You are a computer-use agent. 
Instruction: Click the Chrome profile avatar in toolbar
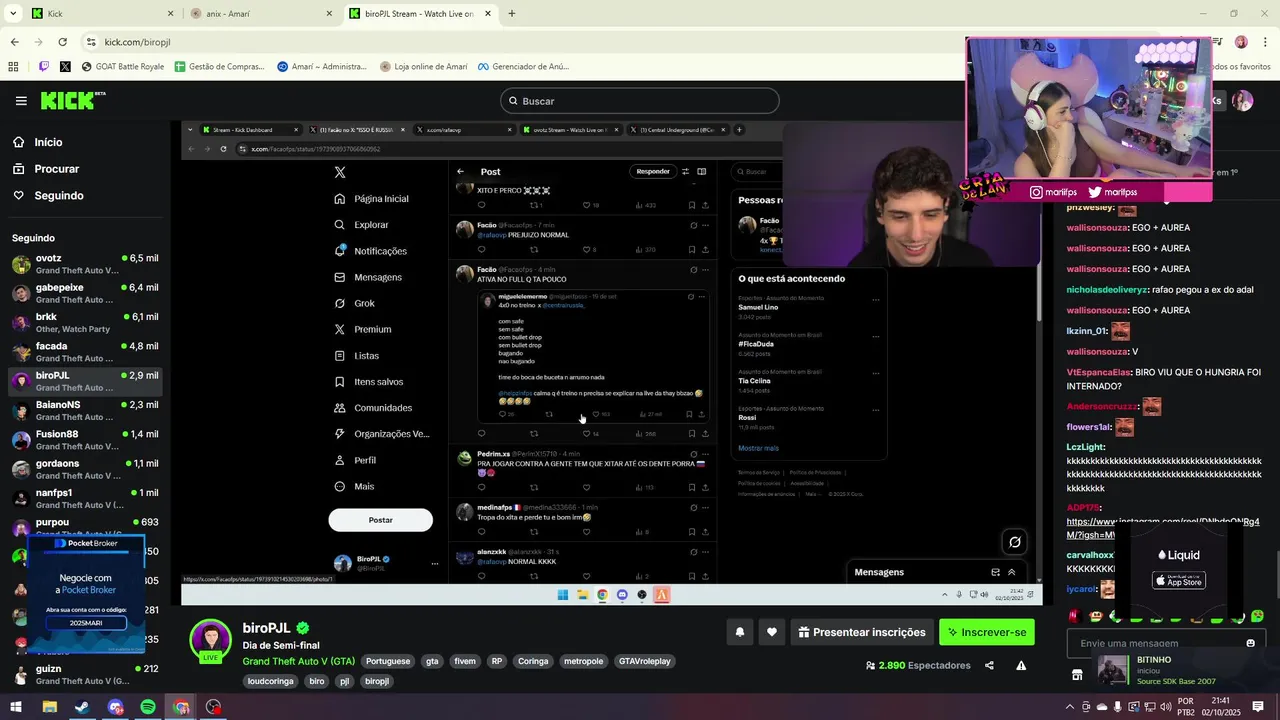click(1241, 42)
